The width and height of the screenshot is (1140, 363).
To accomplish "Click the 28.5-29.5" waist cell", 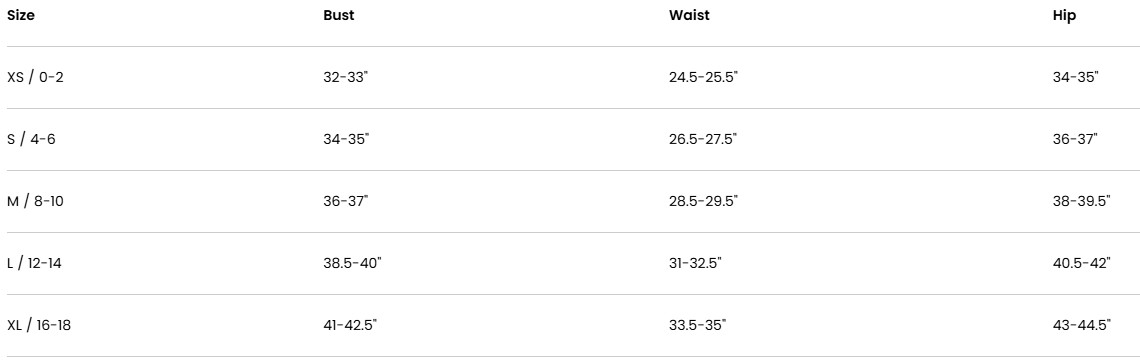I will (703, 202).
